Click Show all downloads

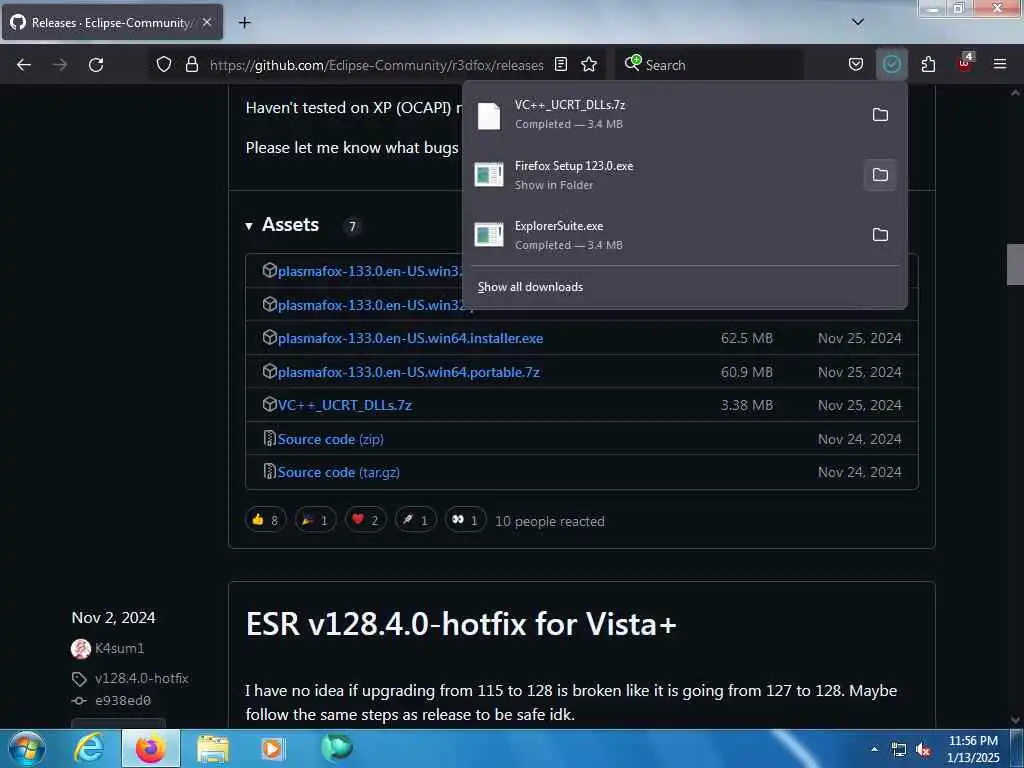tap(530, 287)
